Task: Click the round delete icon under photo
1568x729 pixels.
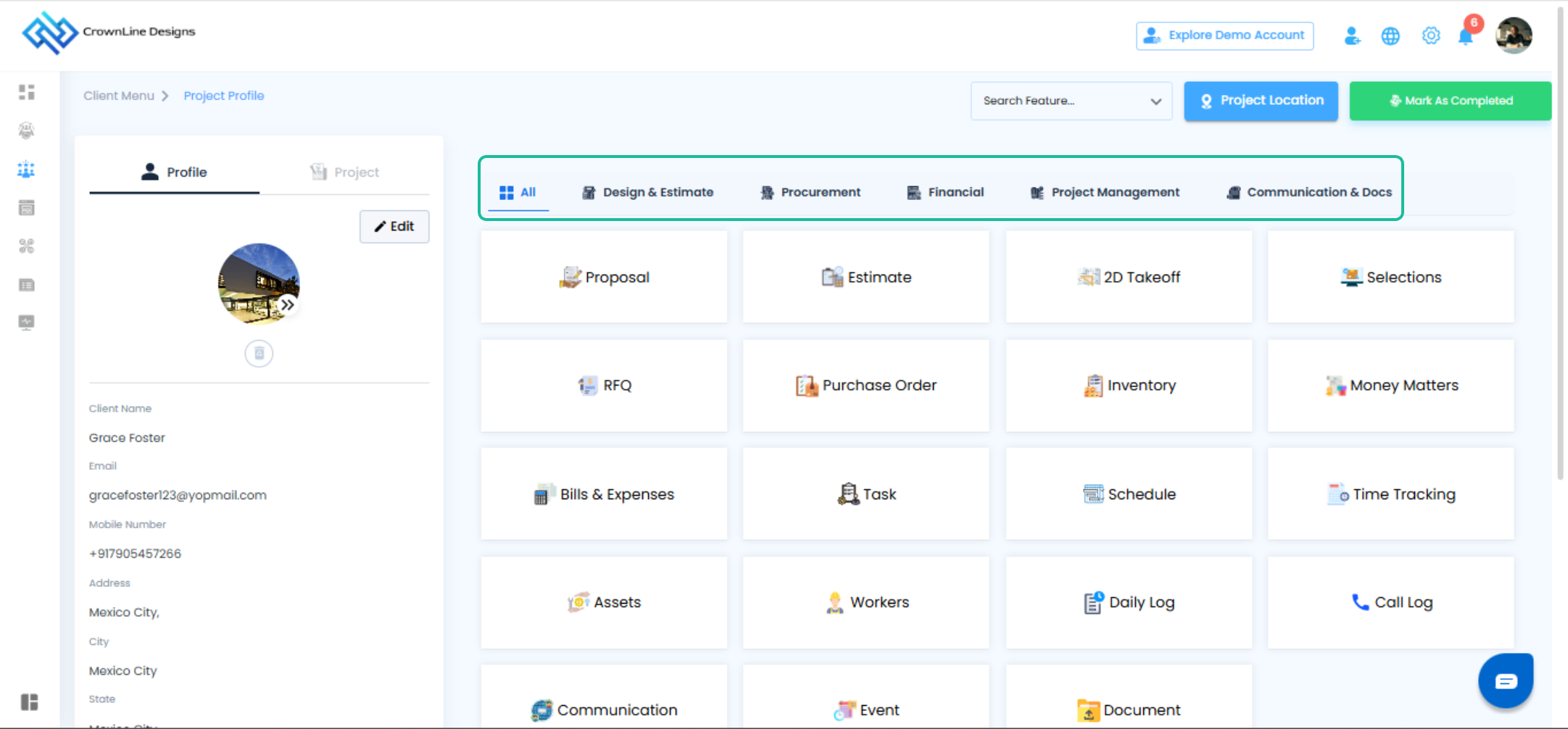Action: [x=259, y=354]
